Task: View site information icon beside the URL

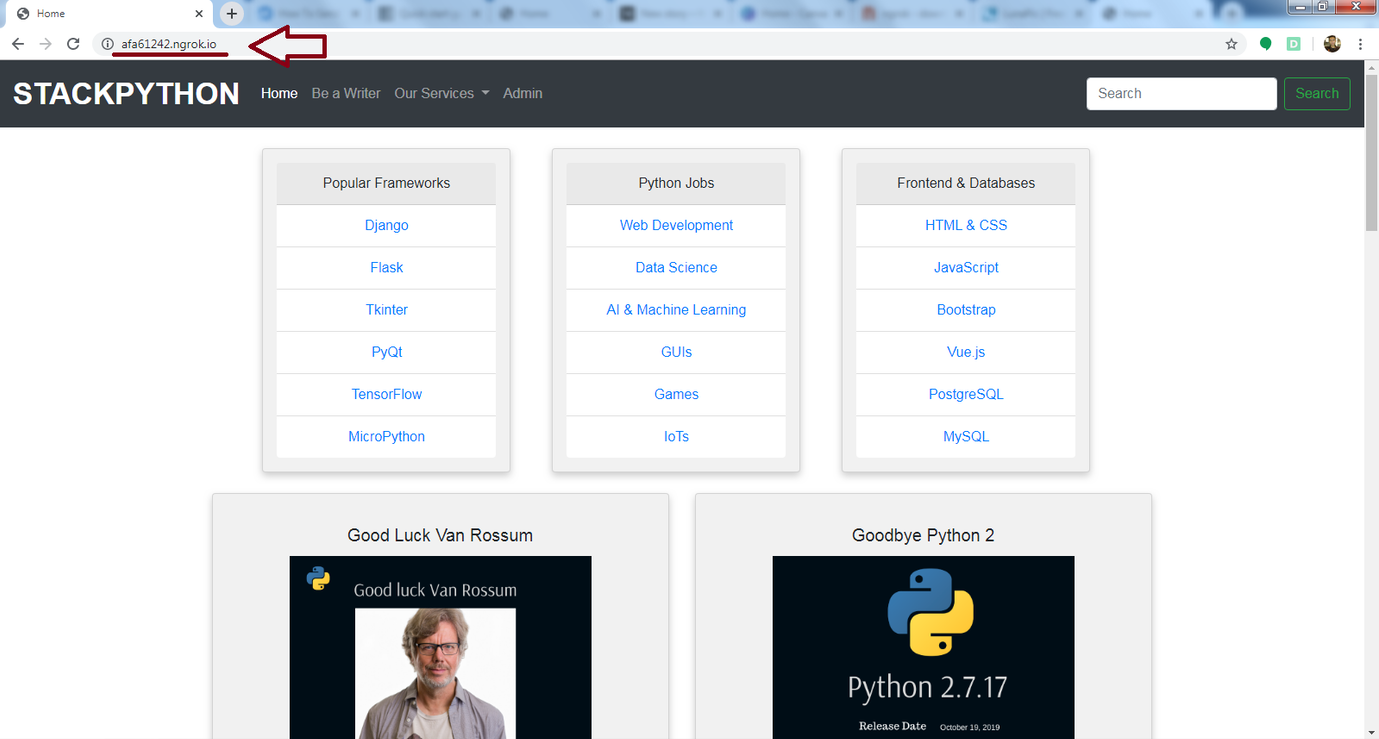Action: point(108,44)
